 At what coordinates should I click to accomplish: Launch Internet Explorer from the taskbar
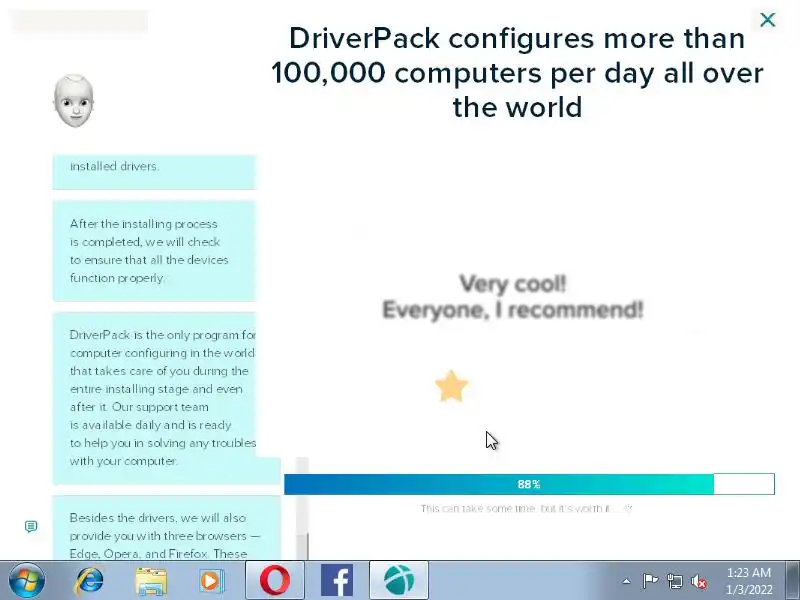click(90, 580)
